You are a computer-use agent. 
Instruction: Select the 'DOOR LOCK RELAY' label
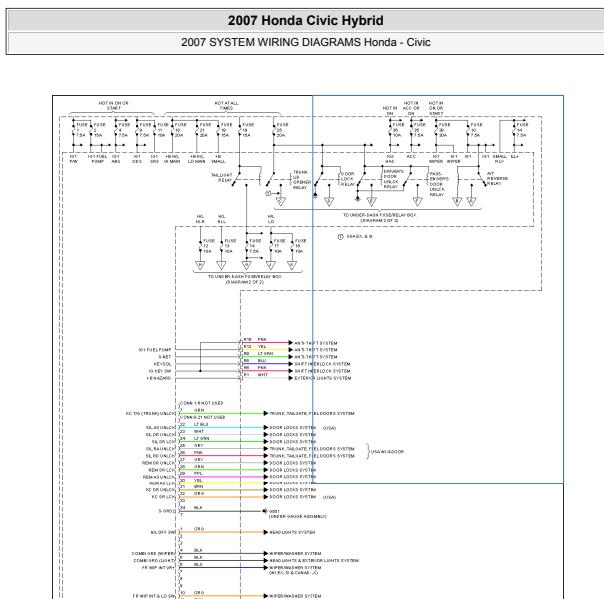(x=347, y=179)
